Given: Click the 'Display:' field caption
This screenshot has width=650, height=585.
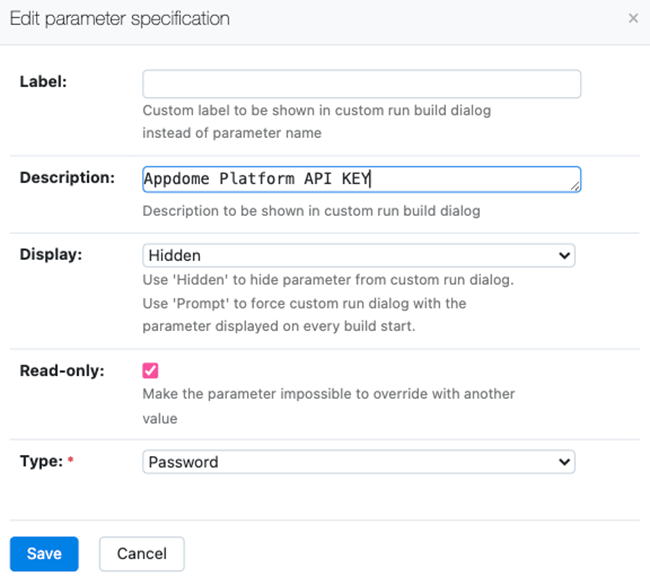Looking at the screenshot, I should click(51, 254).
